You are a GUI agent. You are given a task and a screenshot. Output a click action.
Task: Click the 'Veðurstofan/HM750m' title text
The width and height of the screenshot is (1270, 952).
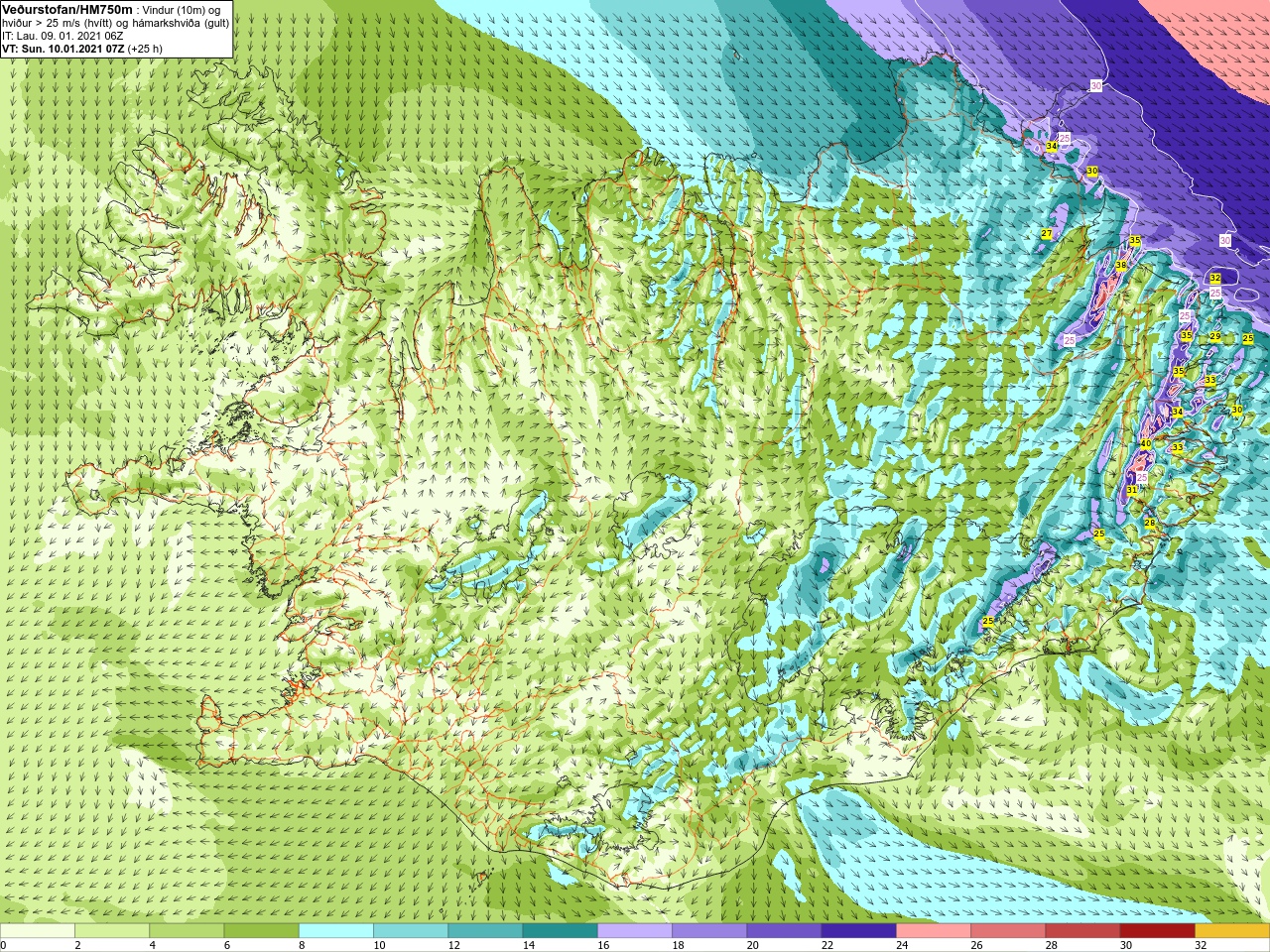coord(66,9)
